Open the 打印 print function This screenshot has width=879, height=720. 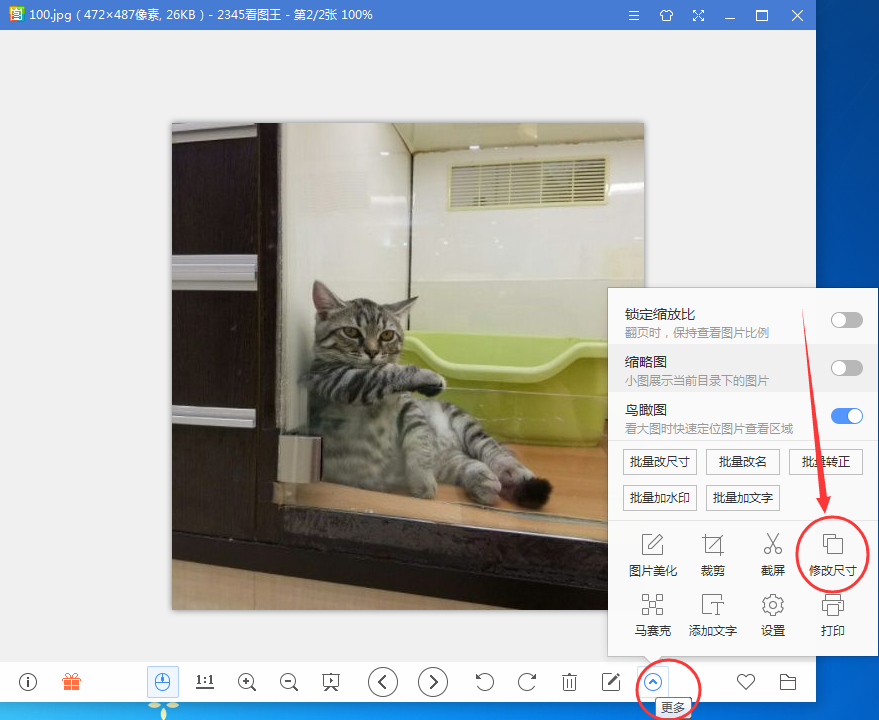(x=832, y=614)
